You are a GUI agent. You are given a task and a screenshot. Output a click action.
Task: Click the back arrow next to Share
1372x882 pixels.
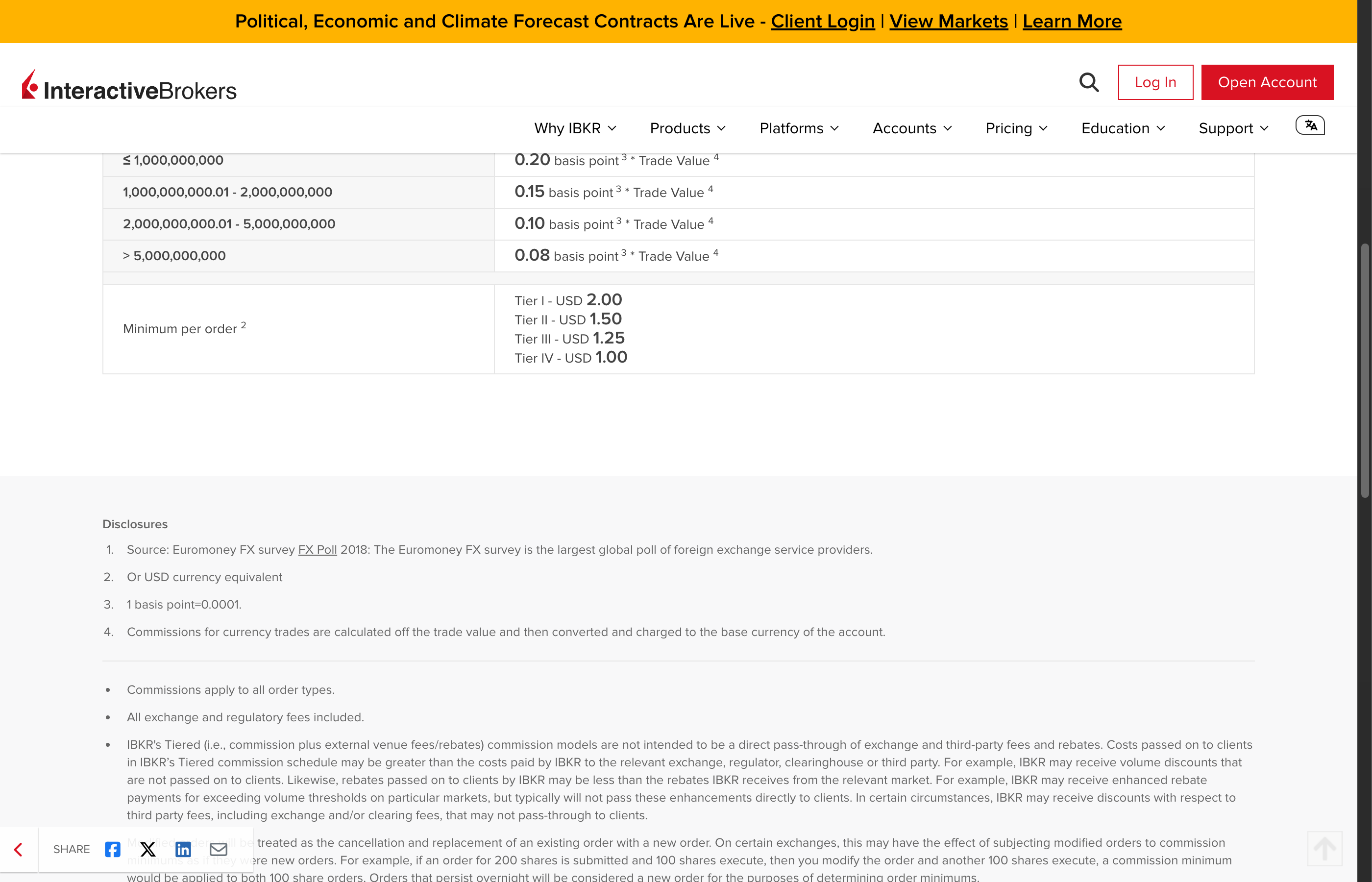pyautogui.click(x=18, y=849)
